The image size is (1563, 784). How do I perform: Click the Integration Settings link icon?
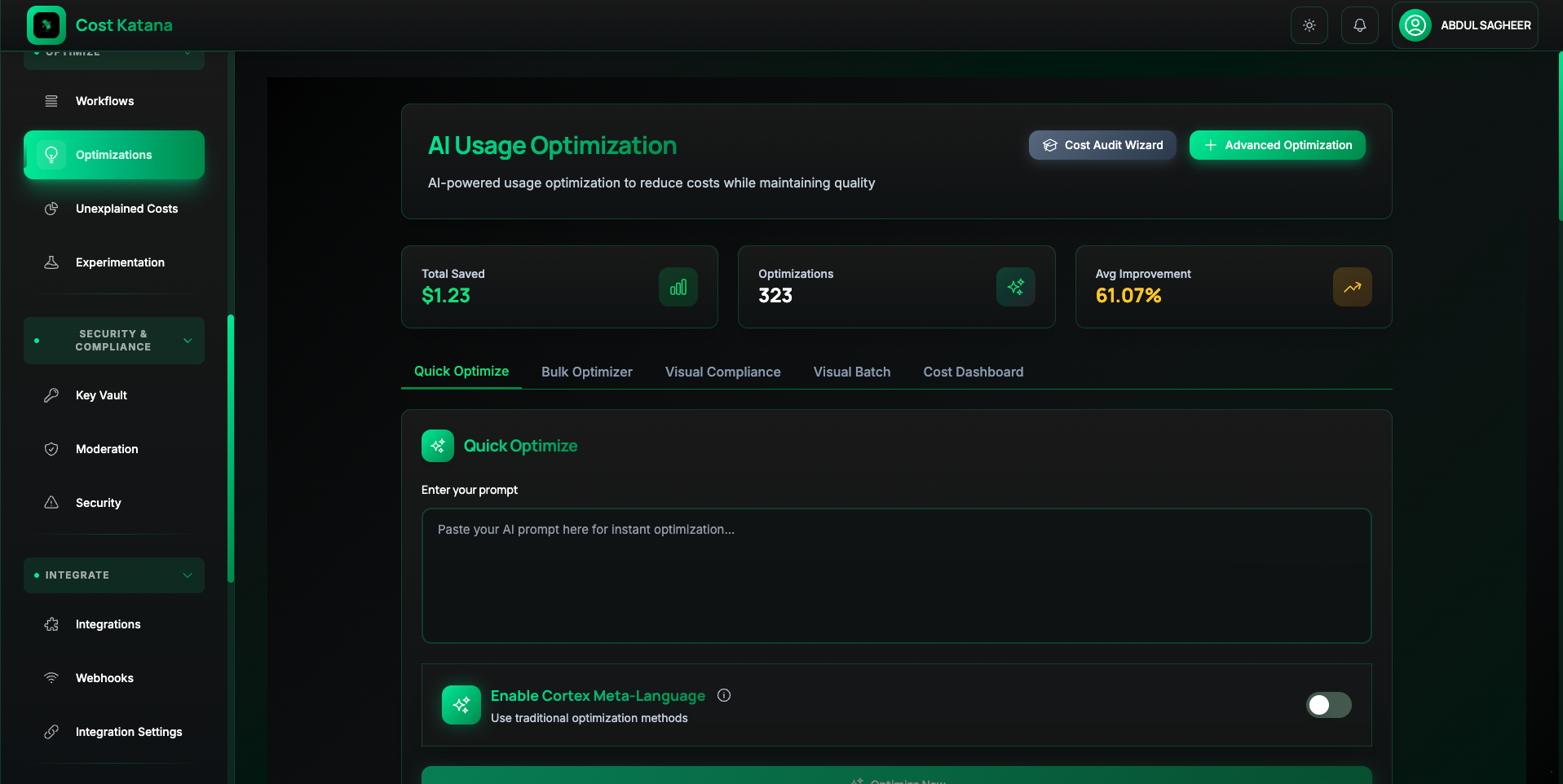click(x=51, y=732)
